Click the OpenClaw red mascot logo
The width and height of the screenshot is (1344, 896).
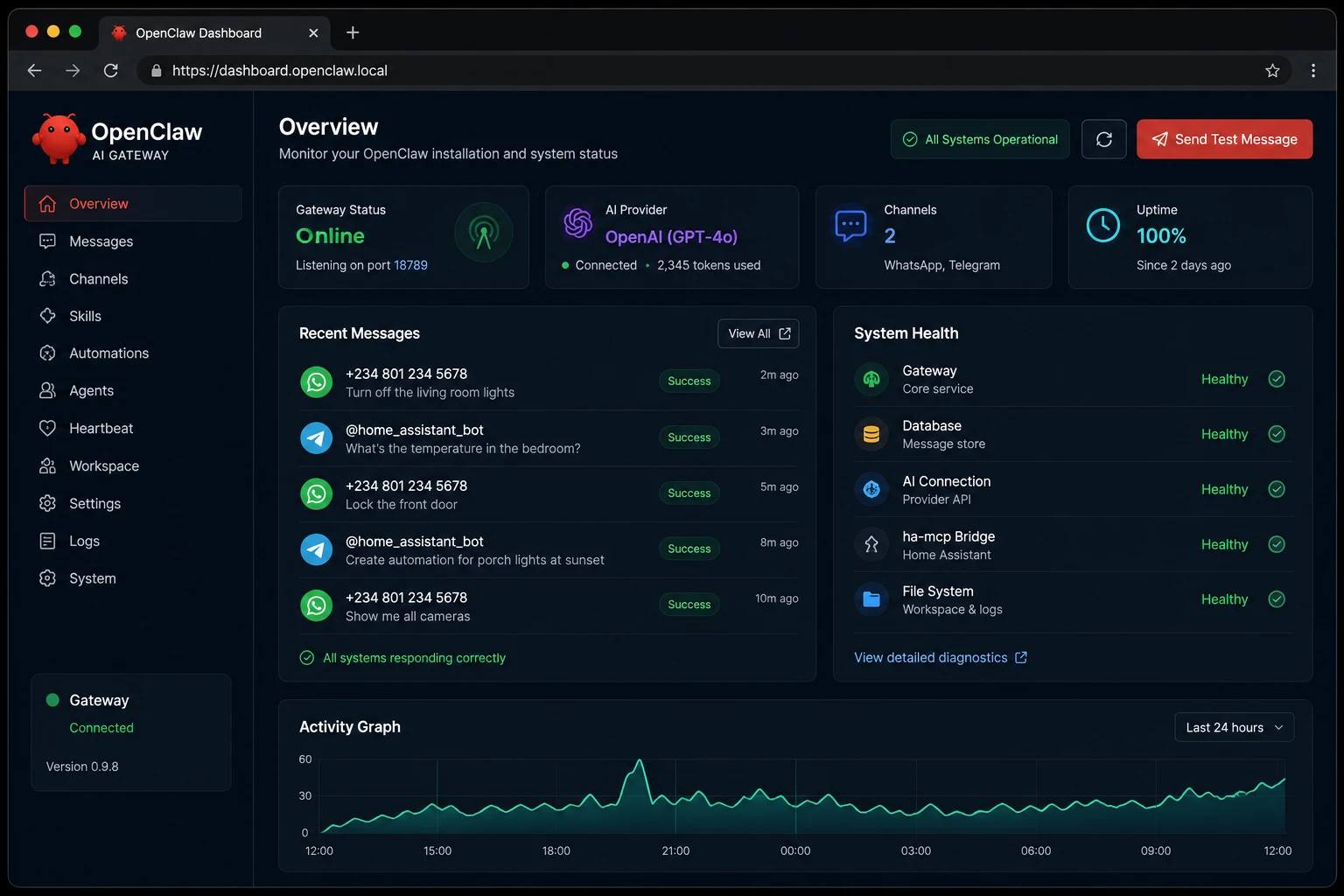pyautogui.click(x=59, y=138)
